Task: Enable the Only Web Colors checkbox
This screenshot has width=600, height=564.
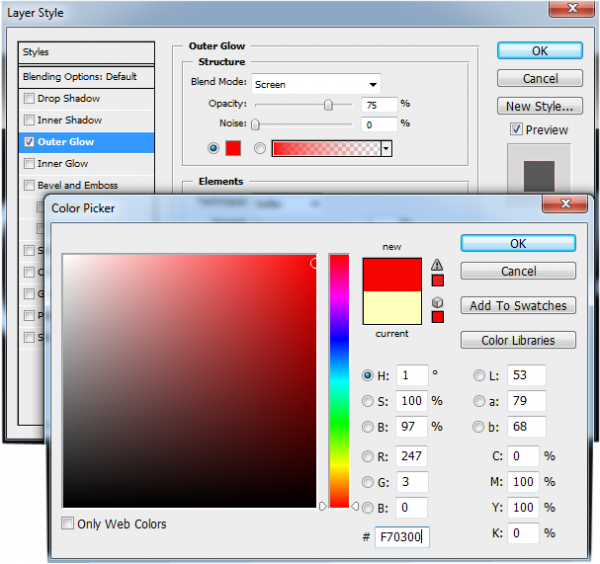Action: 68,523
